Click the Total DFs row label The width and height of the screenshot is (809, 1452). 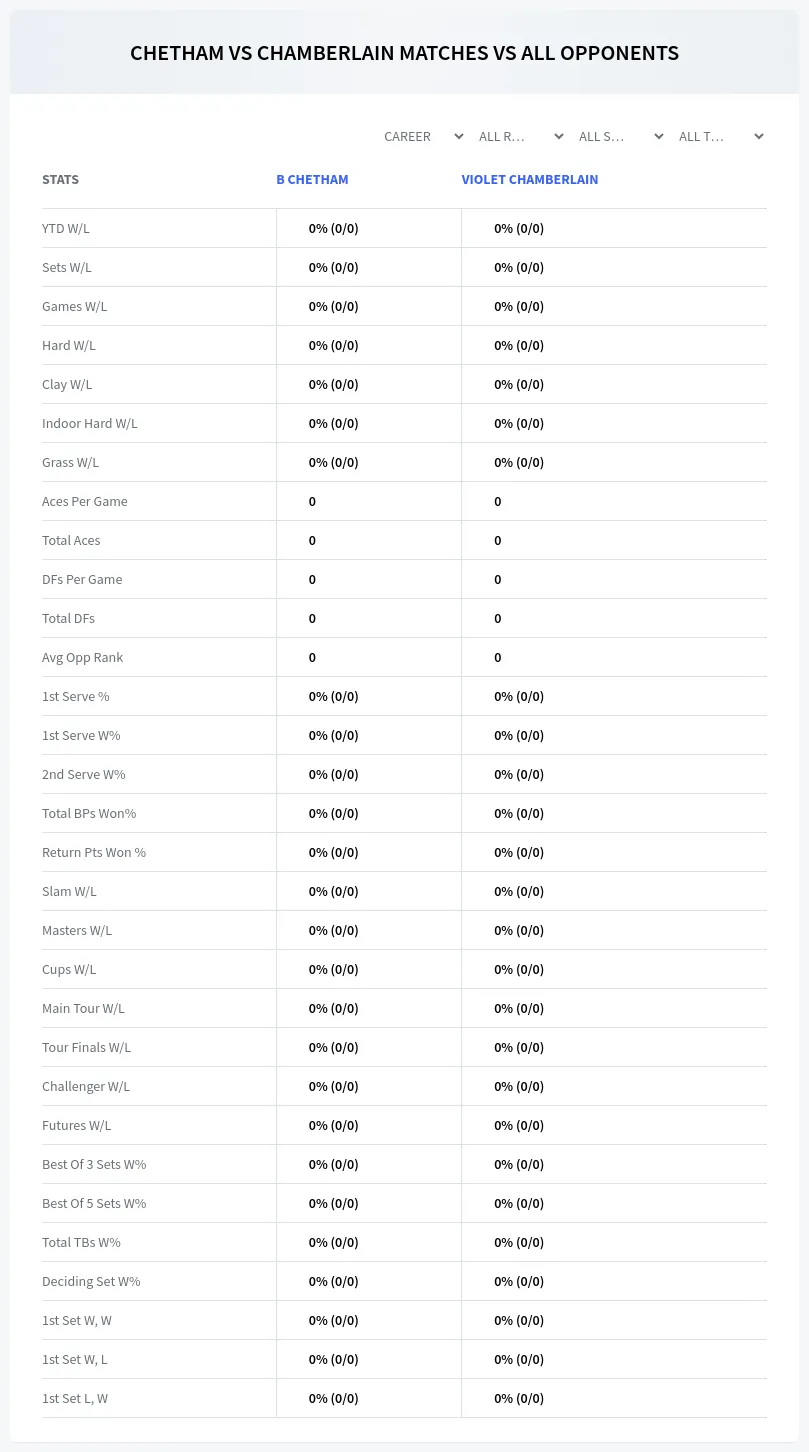[x=68, y=618]
